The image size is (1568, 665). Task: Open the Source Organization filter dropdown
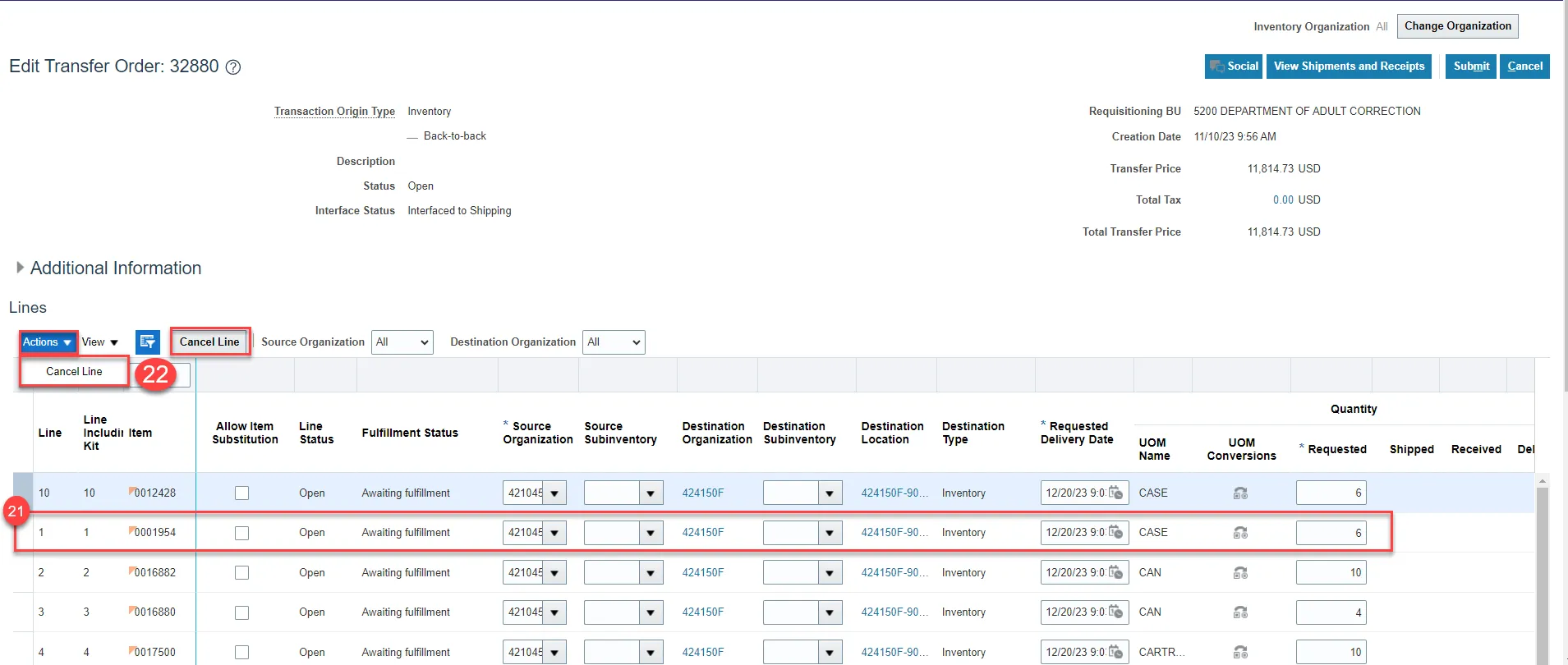coord(402,342)
